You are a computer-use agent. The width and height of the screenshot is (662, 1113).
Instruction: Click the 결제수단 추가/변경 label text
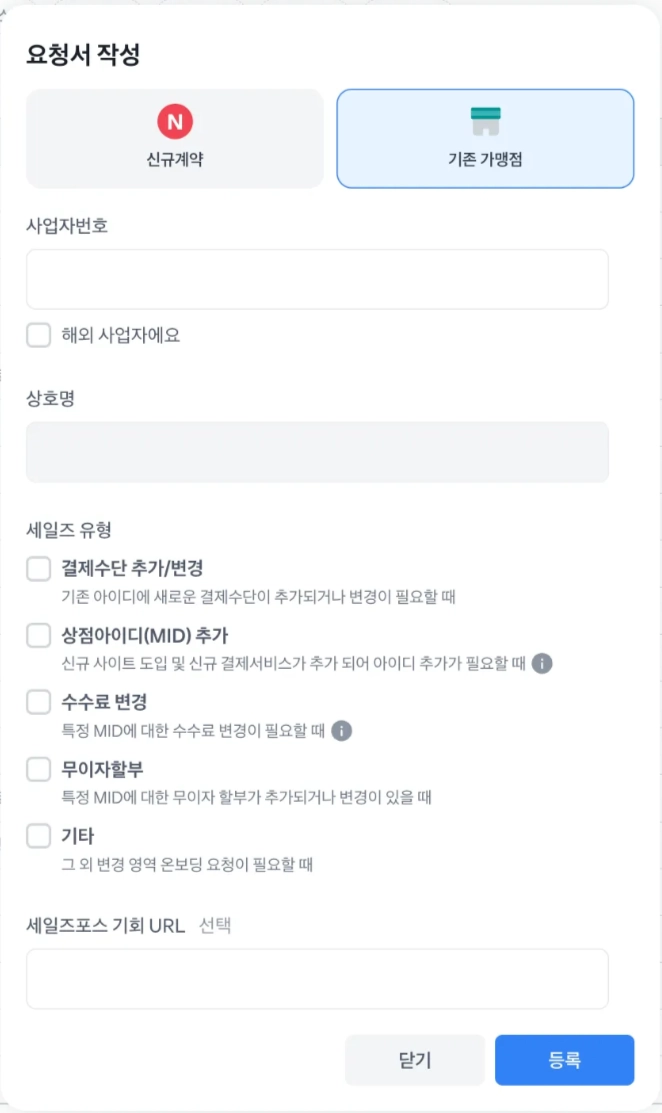133,569
